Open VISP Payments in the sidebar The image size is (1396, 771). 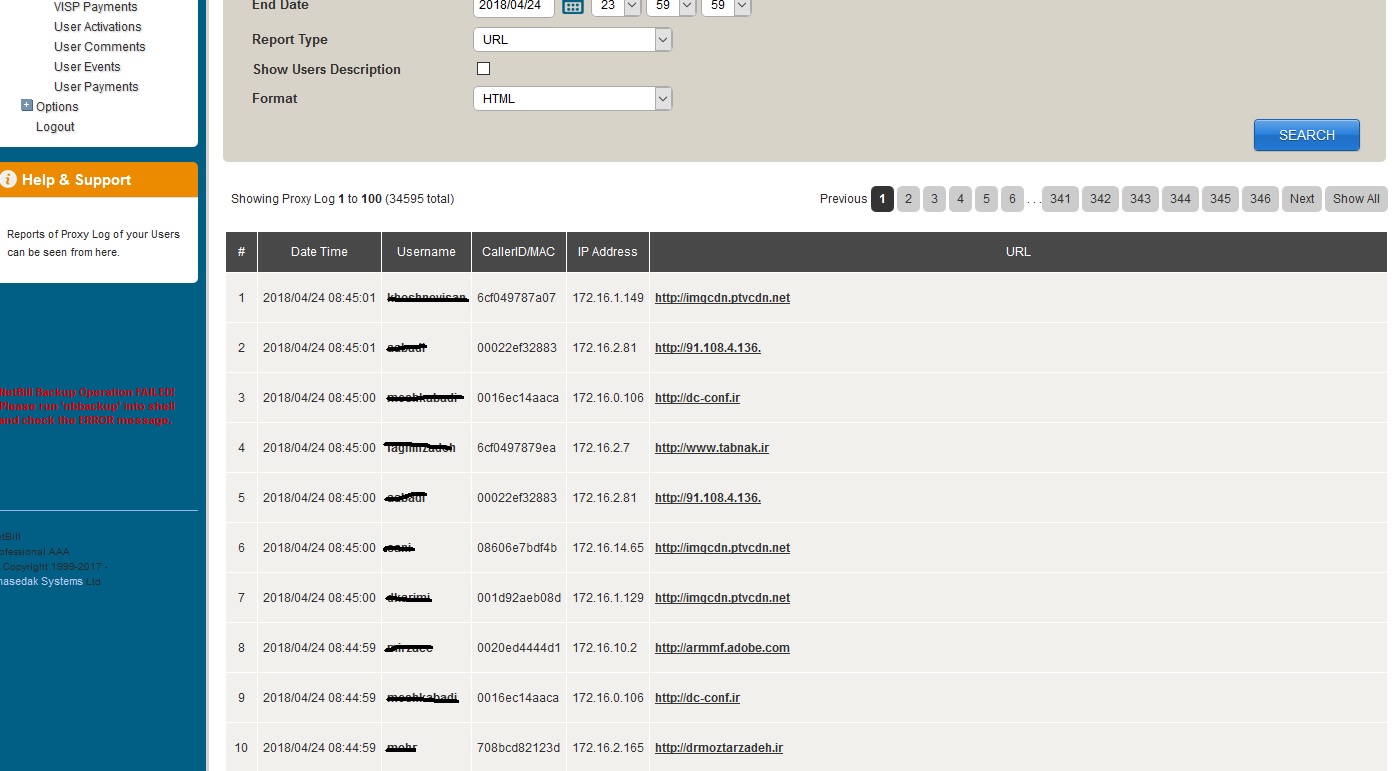point(96,7)
